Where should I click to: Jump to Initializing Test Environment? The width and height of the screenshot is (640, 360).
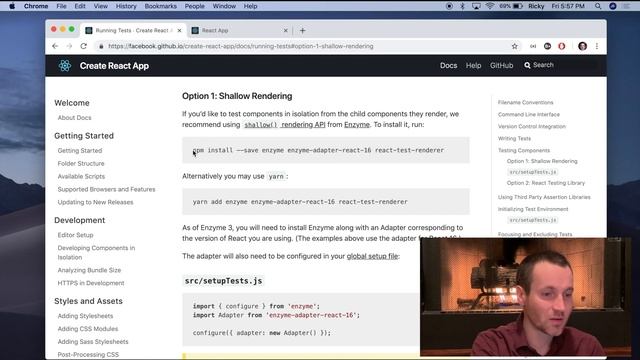pyautogui.click(x=533, y=209)
